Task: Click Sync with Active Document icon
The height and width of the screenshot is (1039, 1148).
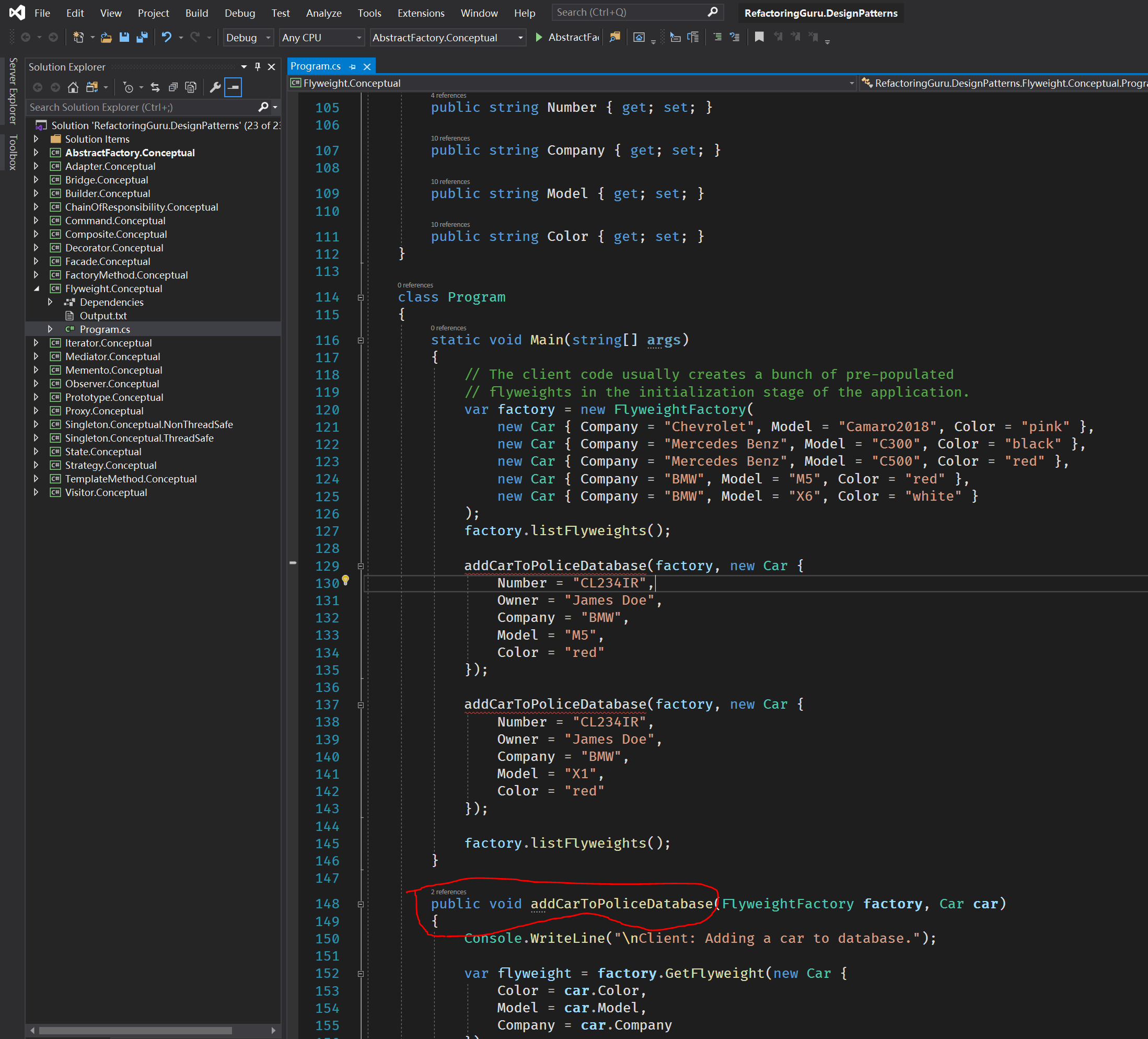Action: pyautogui.click(x=155, y=87)
